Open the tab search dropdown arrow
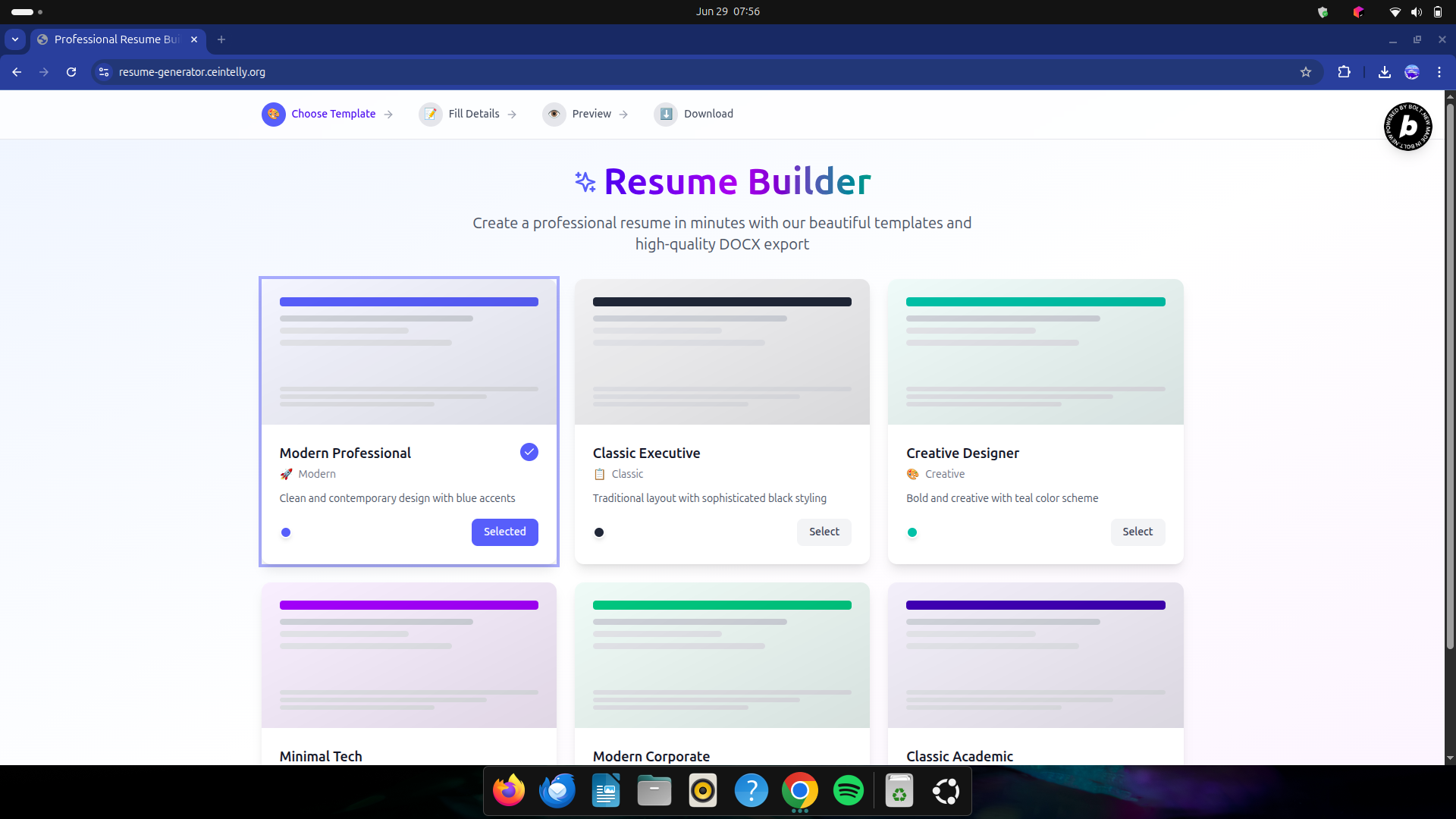1456x819 pixels. click(x=15, y=39)
